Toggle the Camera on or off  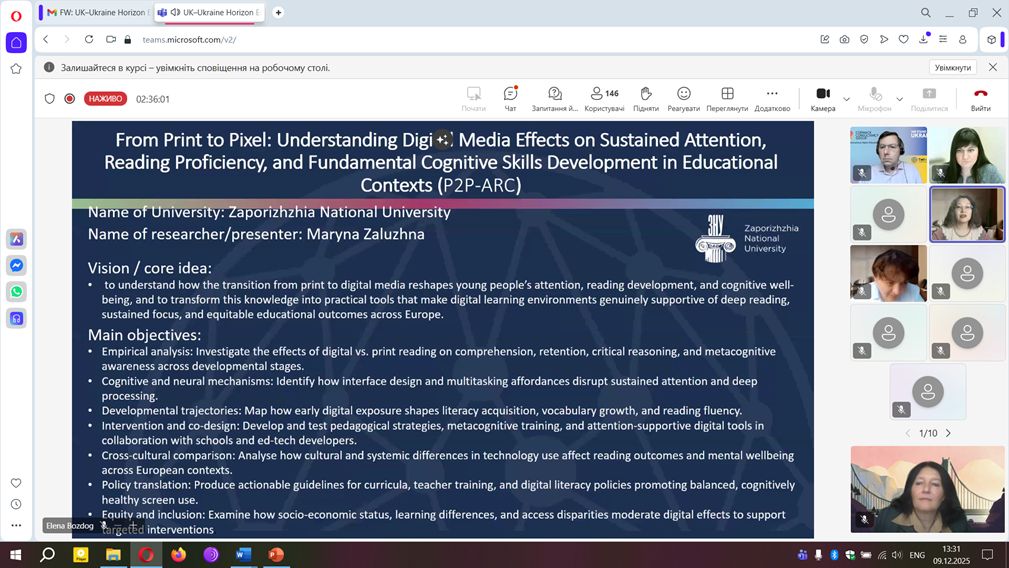click(822, 98)
